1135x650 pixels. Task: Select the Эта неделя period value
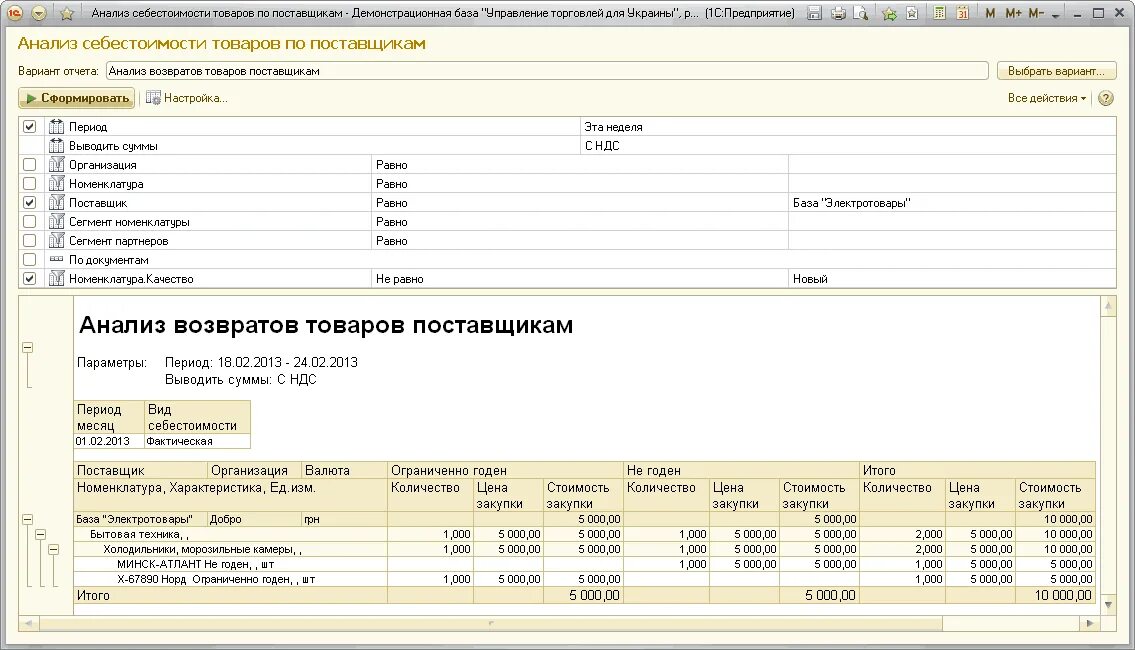point(848,127)
